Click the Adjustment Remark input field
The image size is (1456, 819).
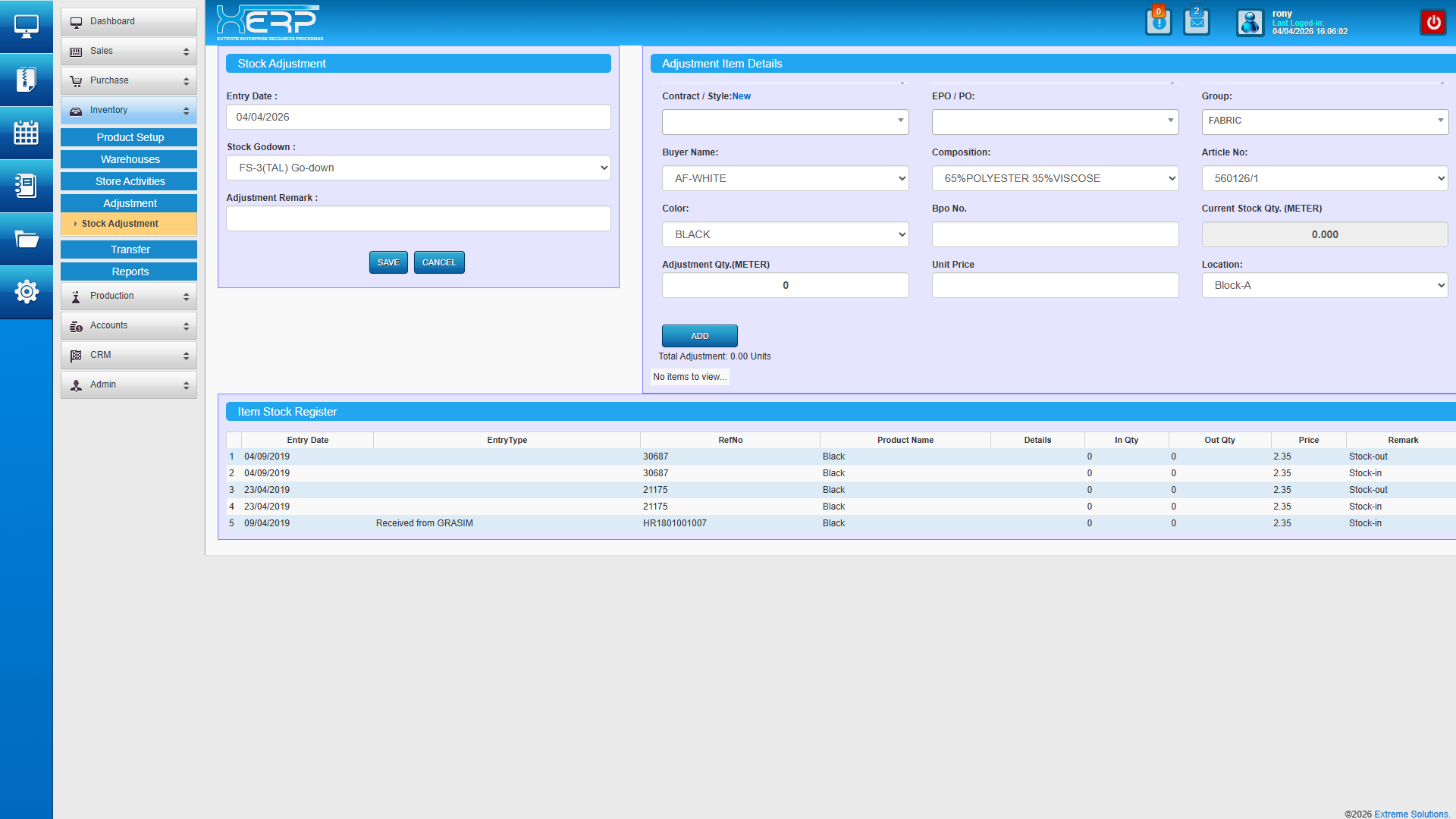pyautogui.click(x=418, y=218)
